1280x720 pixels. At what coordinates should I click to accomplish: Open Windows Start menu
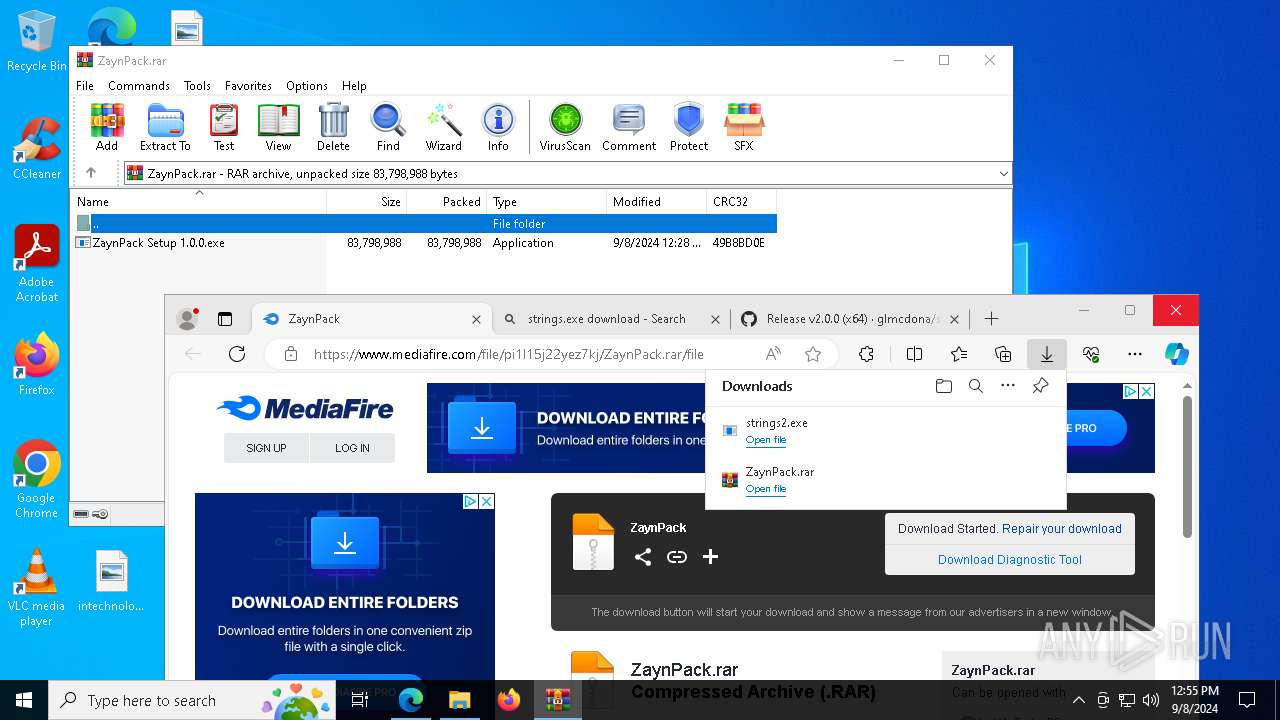pos(24,700)
